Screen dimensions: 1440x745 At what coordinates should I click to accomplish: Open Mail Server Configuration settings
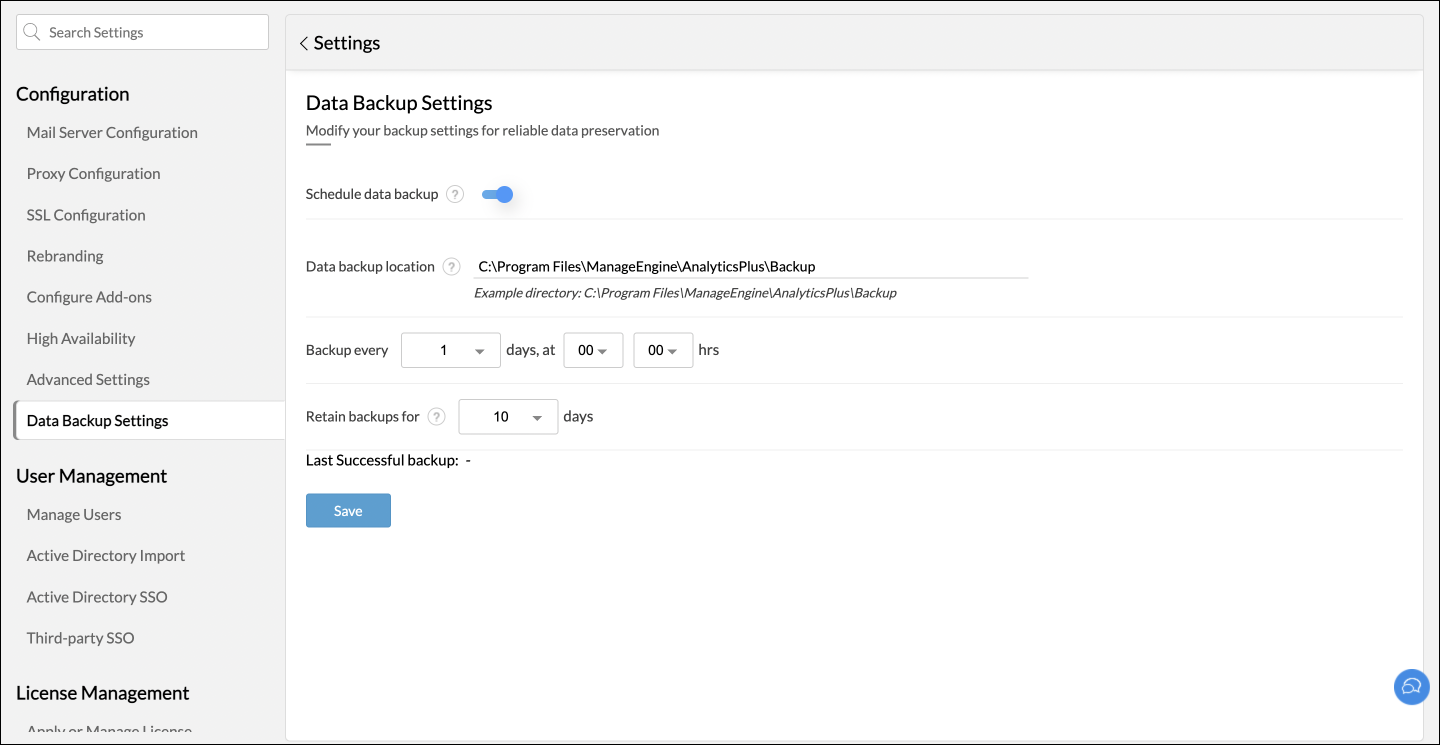coord(112,133)
